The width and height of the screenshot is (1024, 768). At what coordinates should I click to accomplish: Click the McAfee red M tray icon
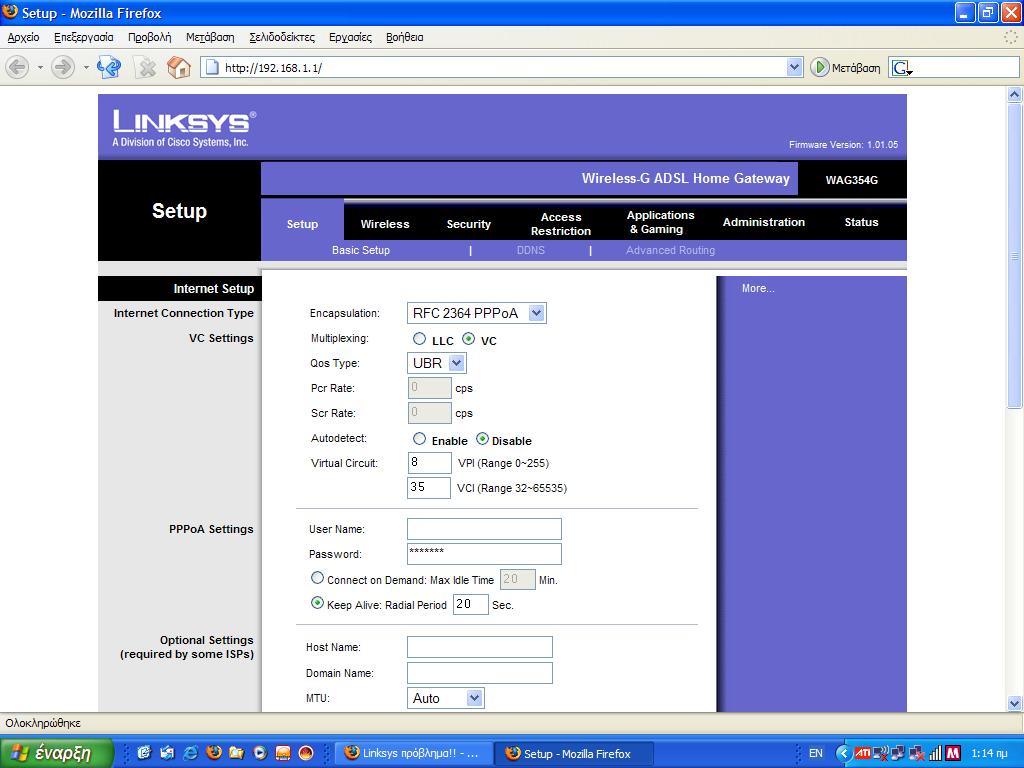953,753
